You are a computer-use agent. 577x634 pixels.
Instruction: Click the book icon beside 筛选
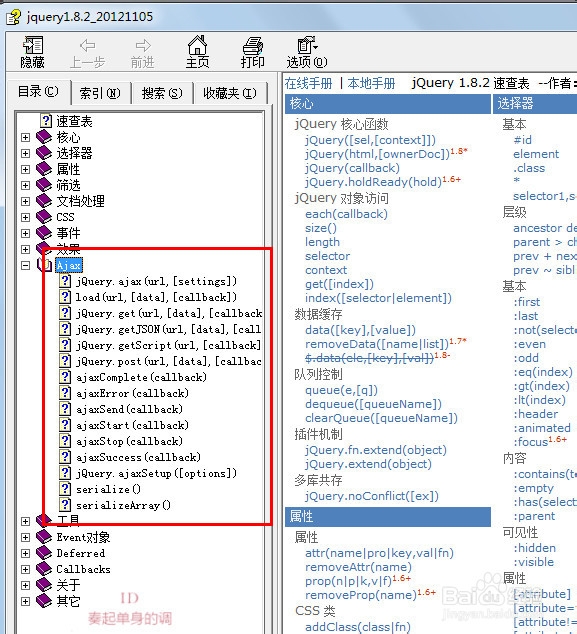coord(44,185)
